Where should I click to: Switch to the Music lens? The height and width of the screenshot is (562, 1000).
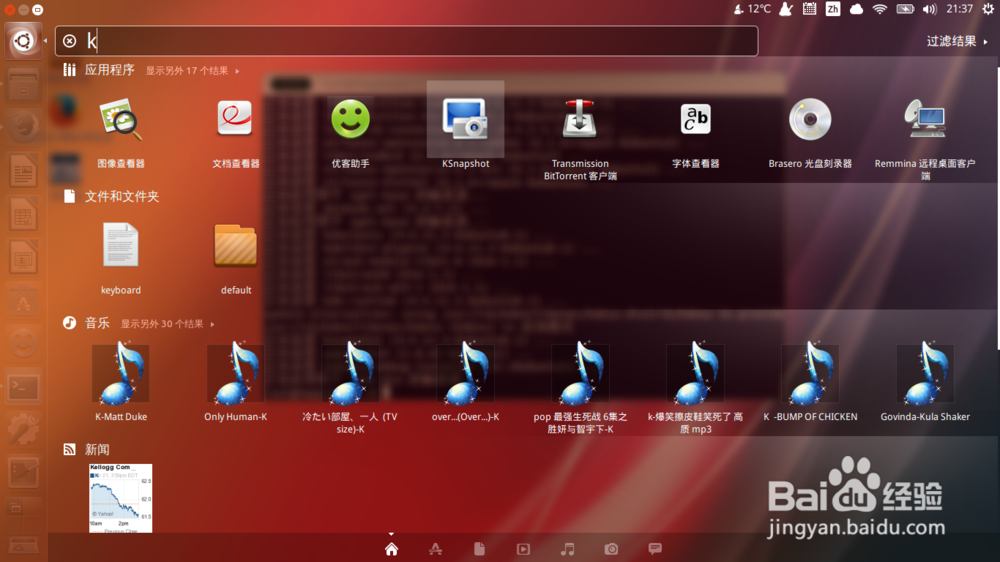click(x=567, y=549)
